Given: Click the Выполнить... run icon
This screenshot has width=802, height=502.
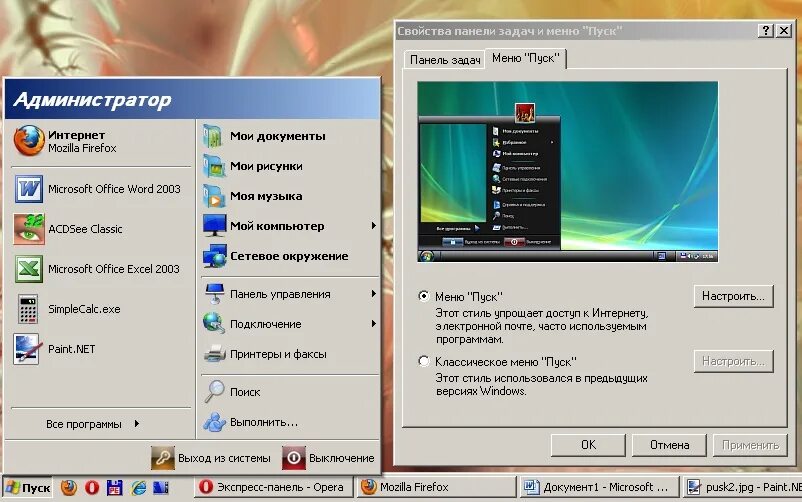Looking at the screenshot, I should [x=214, y=422].
